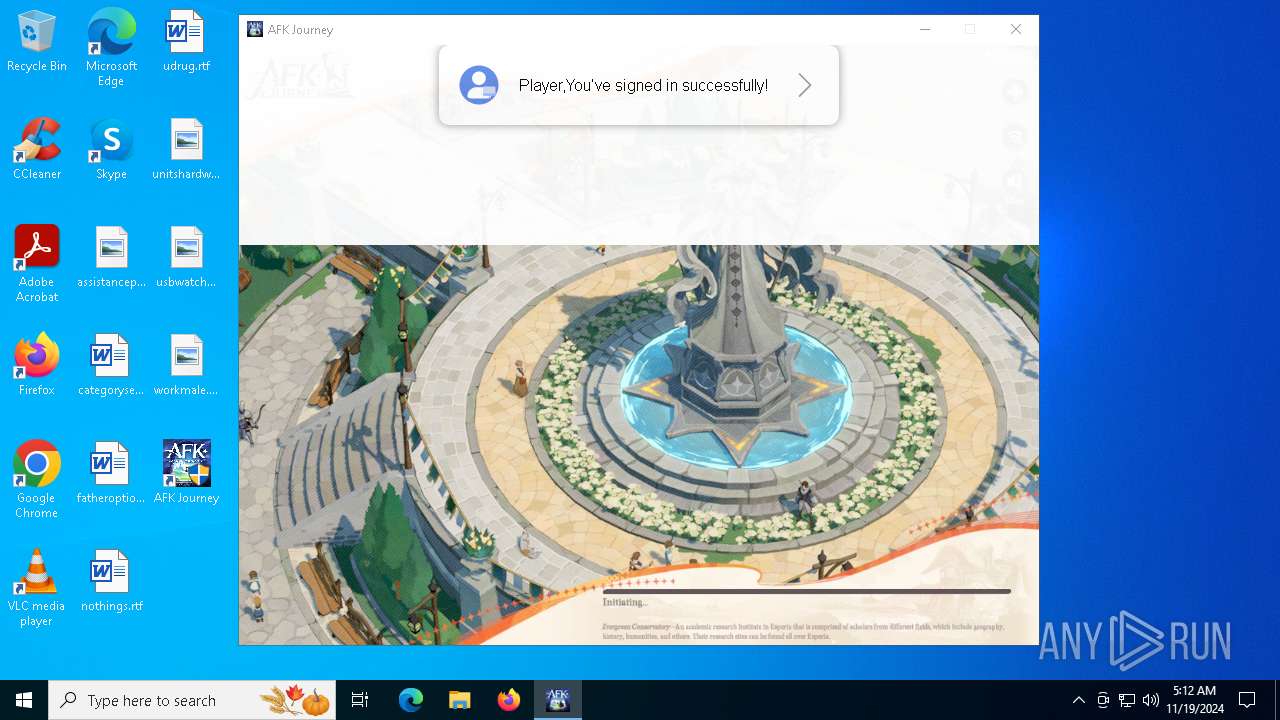
Task: Select Firefox desktop shortcut
Action: (37, 366)
